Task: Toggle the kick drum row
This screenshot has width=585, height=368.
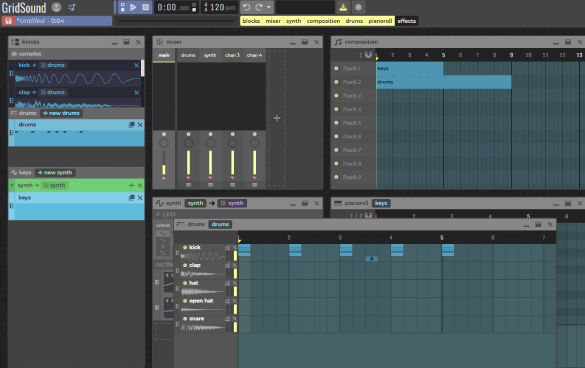Action: tap(185, 247)
